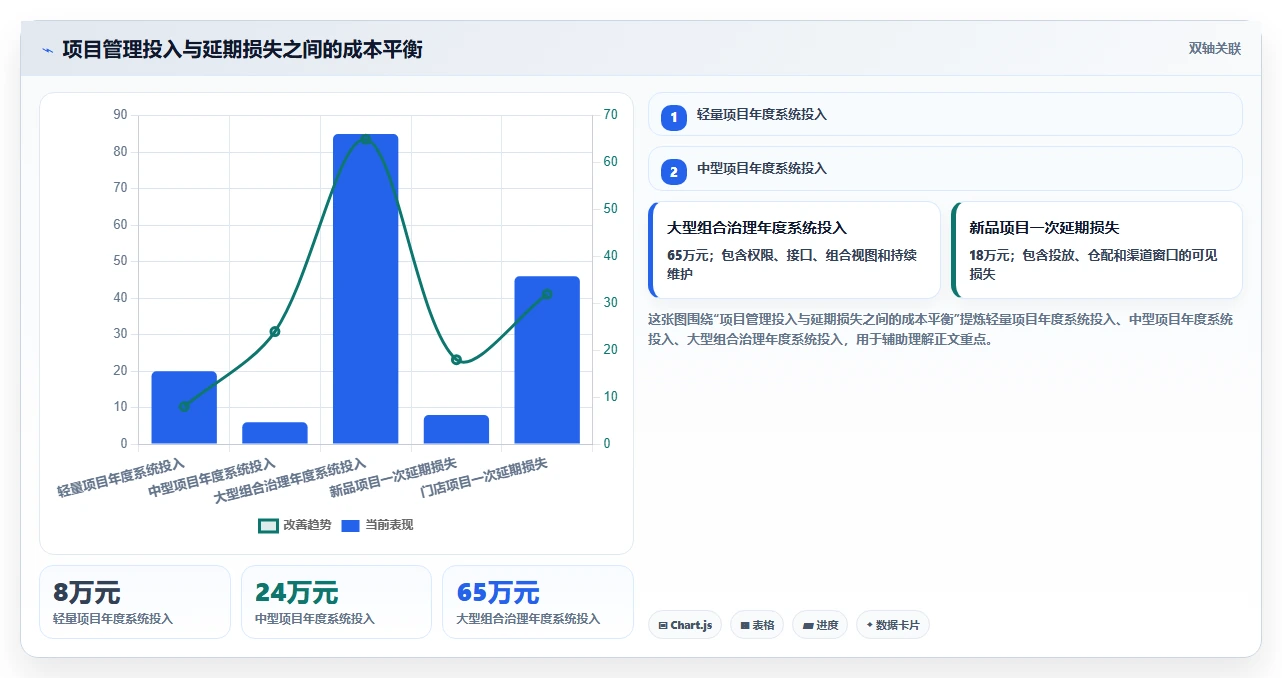1282x678 pixels.
Task: Select the 表格 tag chip
Action: pyautogui.click(x=757, y=625)
